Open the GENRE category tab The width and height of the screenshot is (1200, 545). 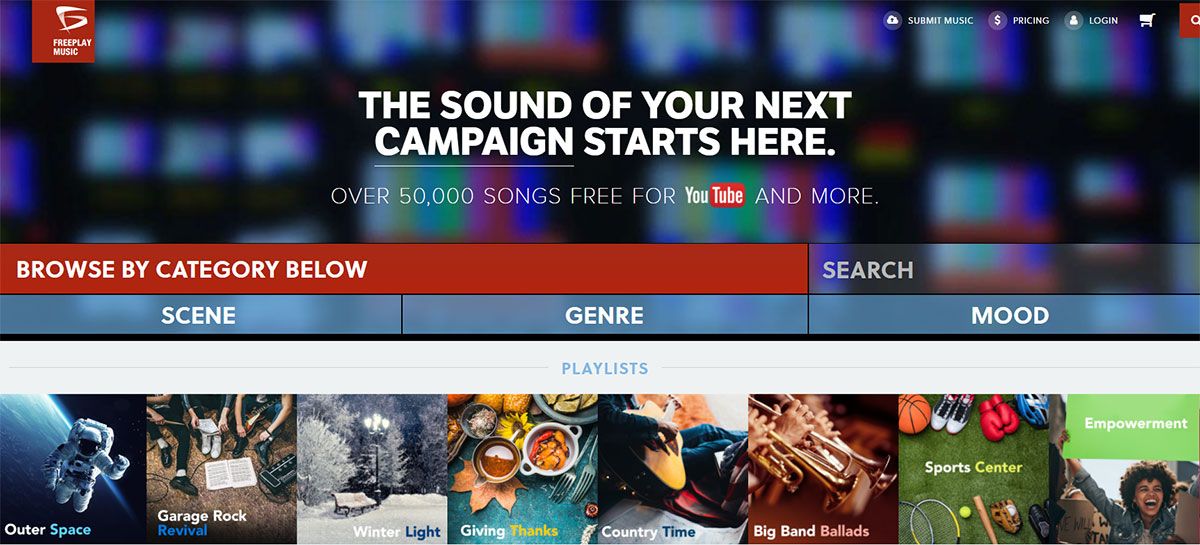pyautogui.click(x=604, y=315)
